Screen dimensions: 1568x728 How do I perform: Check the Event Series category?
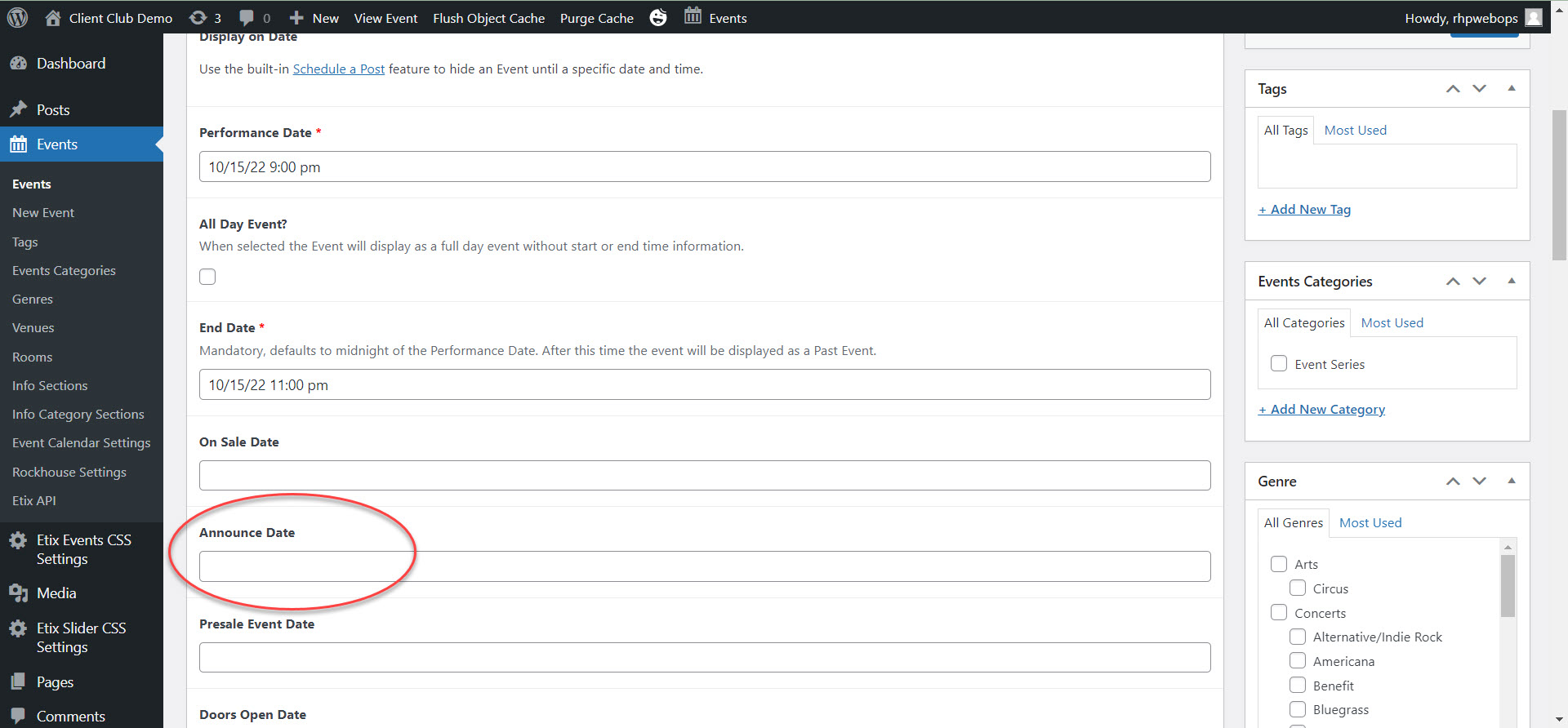click(1279, 364)
